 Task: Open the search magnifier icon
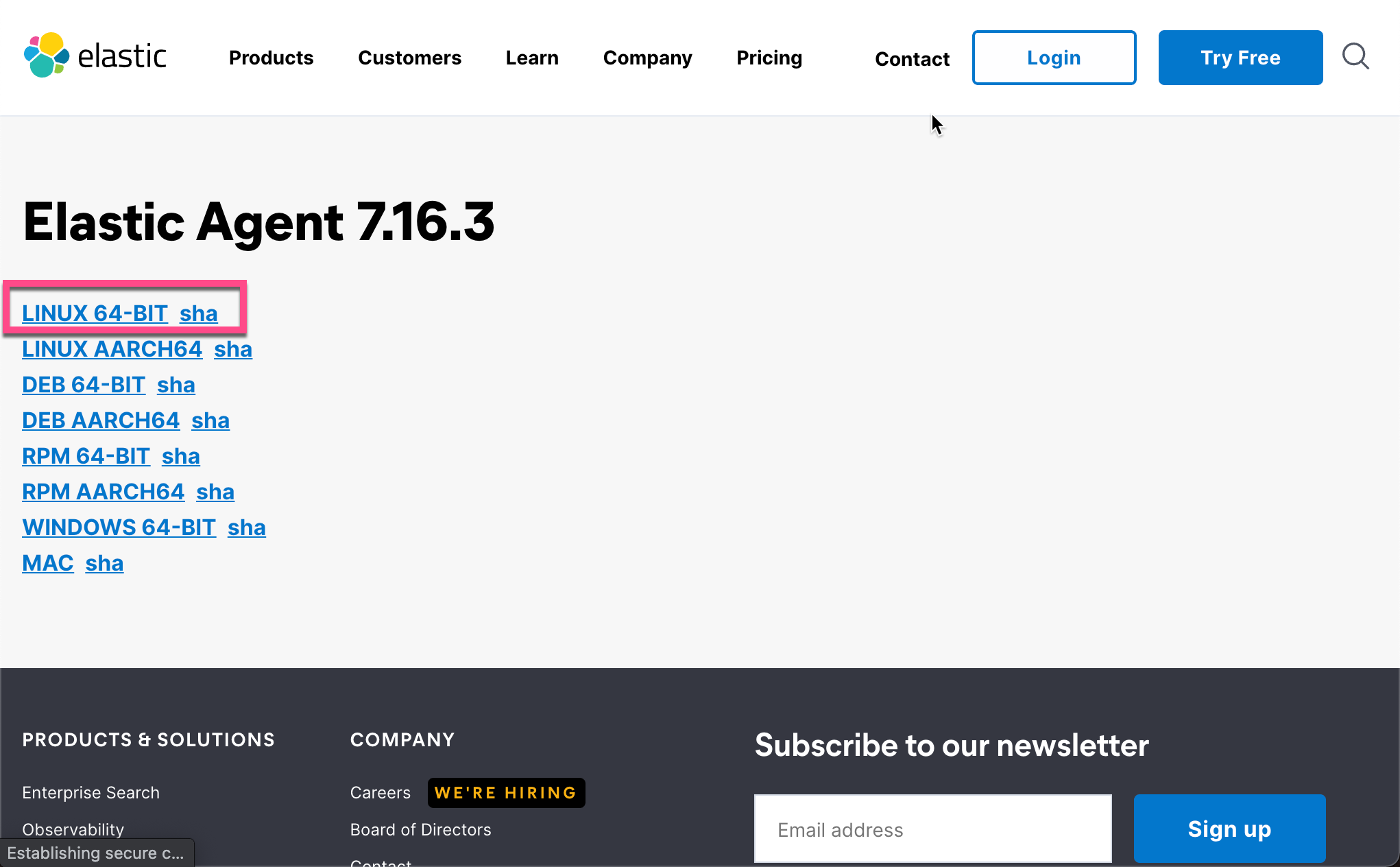[x=1355, y=57]
